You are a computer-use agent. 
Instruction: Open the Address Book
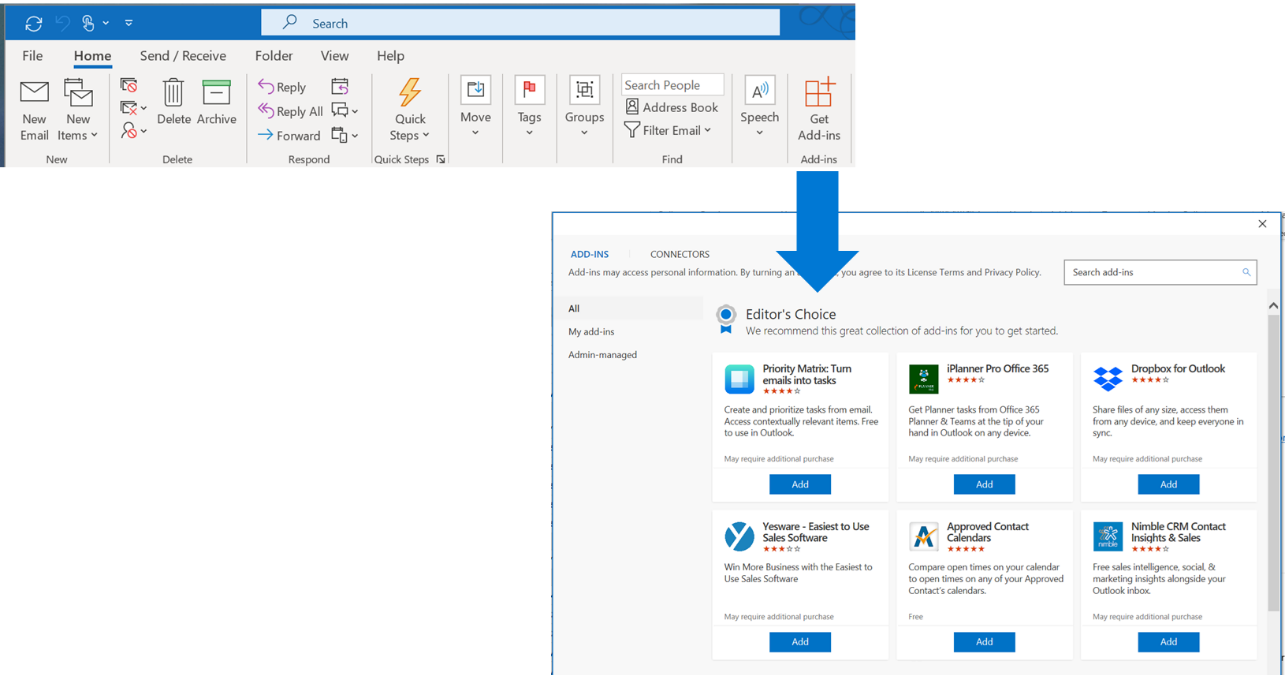[x=672, y=107]
